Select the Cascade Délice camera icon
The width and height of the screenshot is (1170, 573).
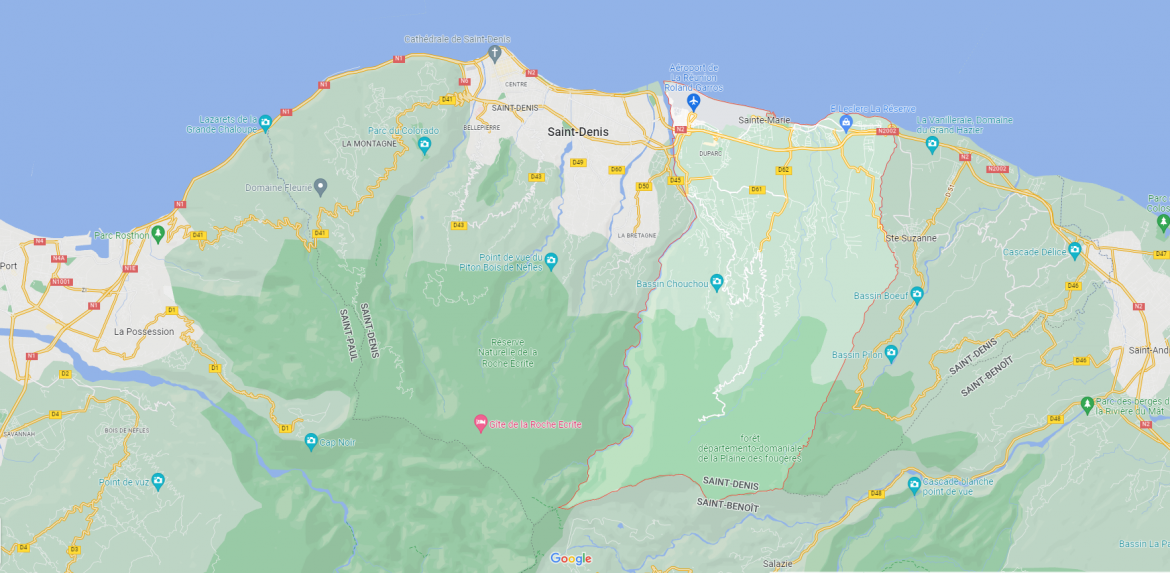click(1075, 250)
